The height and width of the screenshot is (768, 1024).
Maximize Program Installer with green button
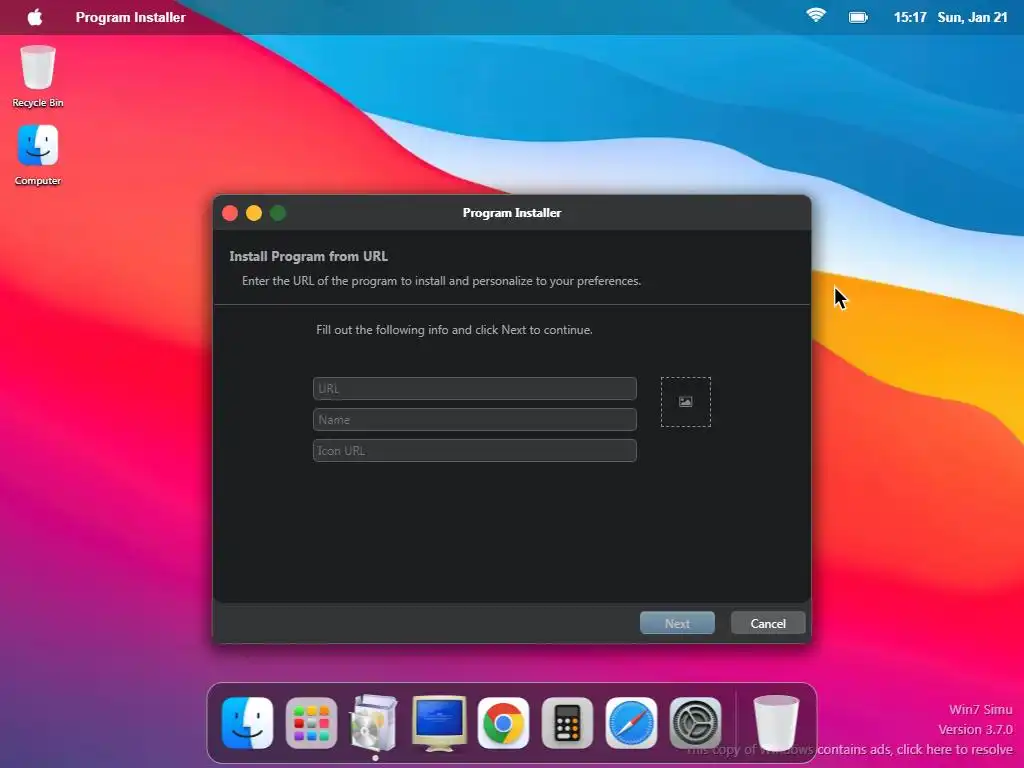coord(278,213)
